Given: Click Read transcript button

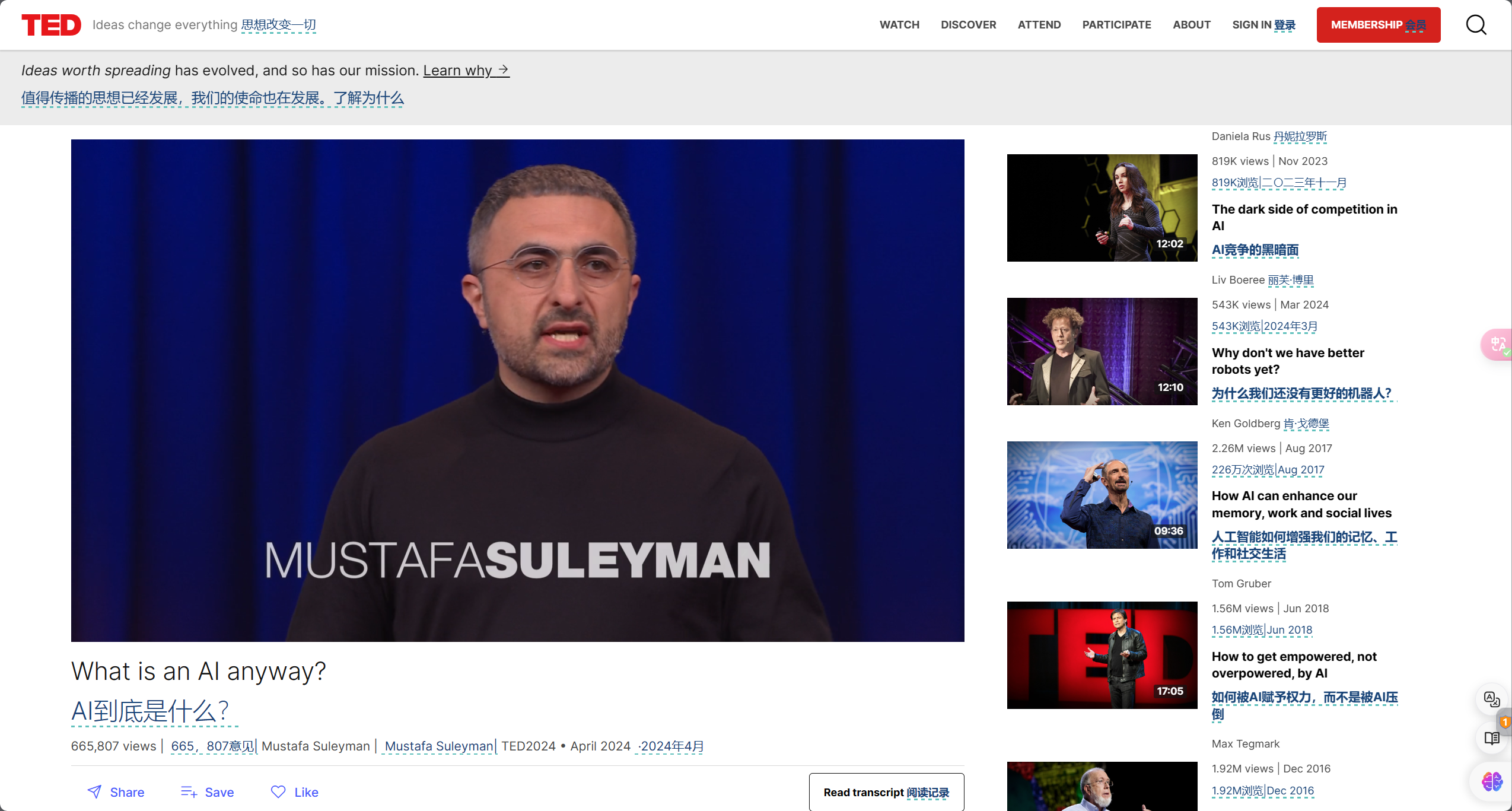Looking at the screenshot, I should pyautogui.click(x=886, y=792).
